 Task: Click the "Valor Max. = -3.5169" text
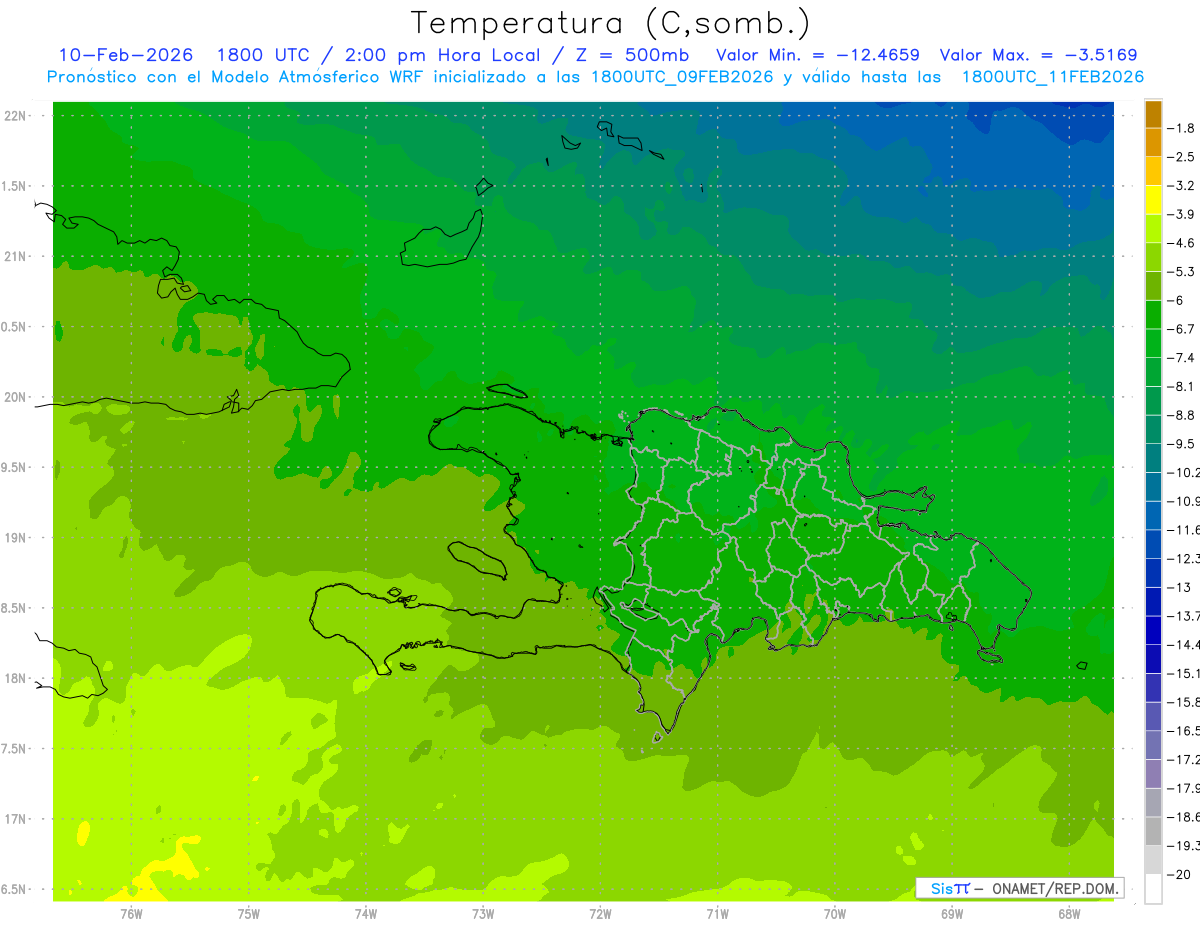(x=1039, y=55)
